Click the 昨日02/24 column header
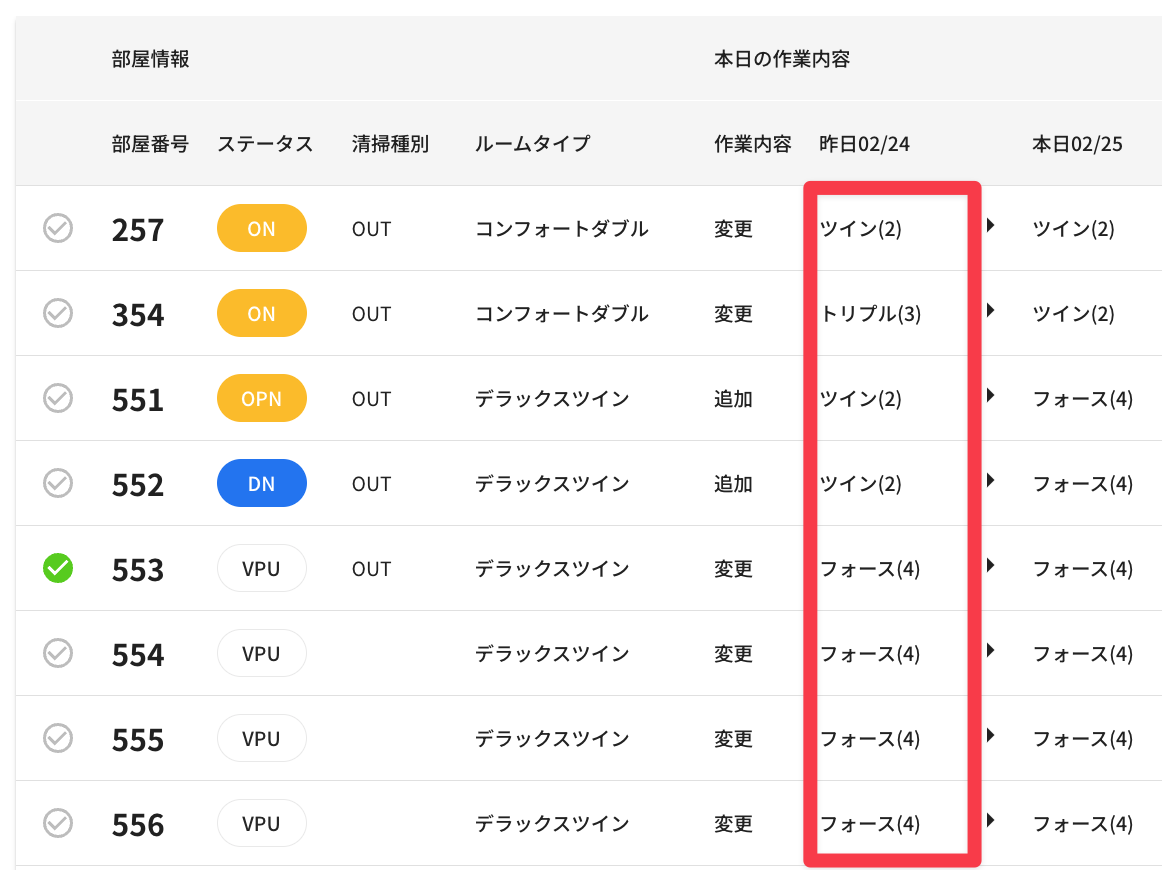Viewport: 1162px width, 870px height. click(x=864, y=144)
